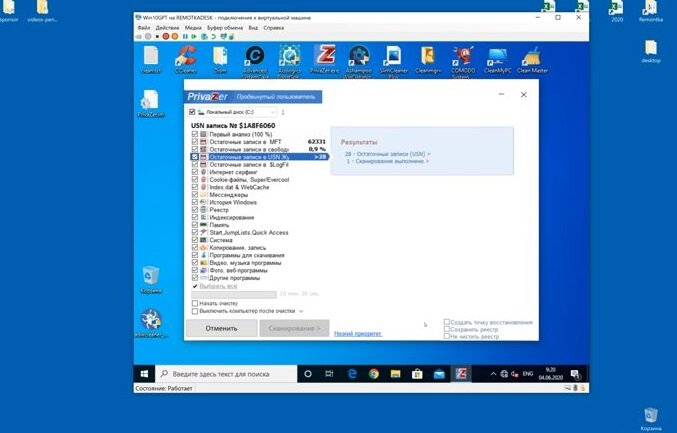Launch Microsoft Edge from VM taskbar

352,374
